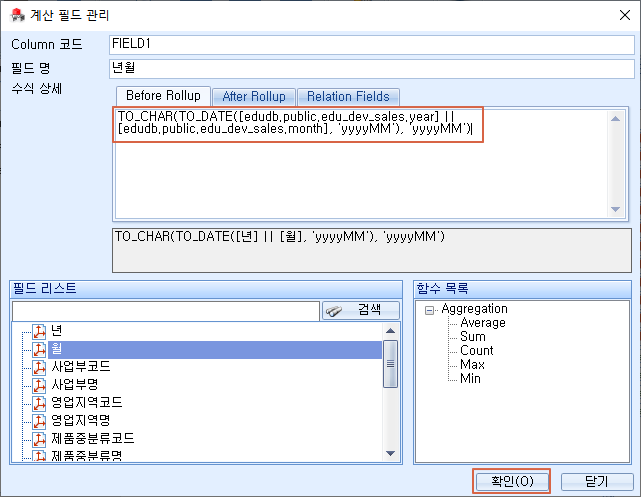This screenshot has height=497, width=641.
Task: Collapse the Aggregation function group
Action: [x=429, y=311]
